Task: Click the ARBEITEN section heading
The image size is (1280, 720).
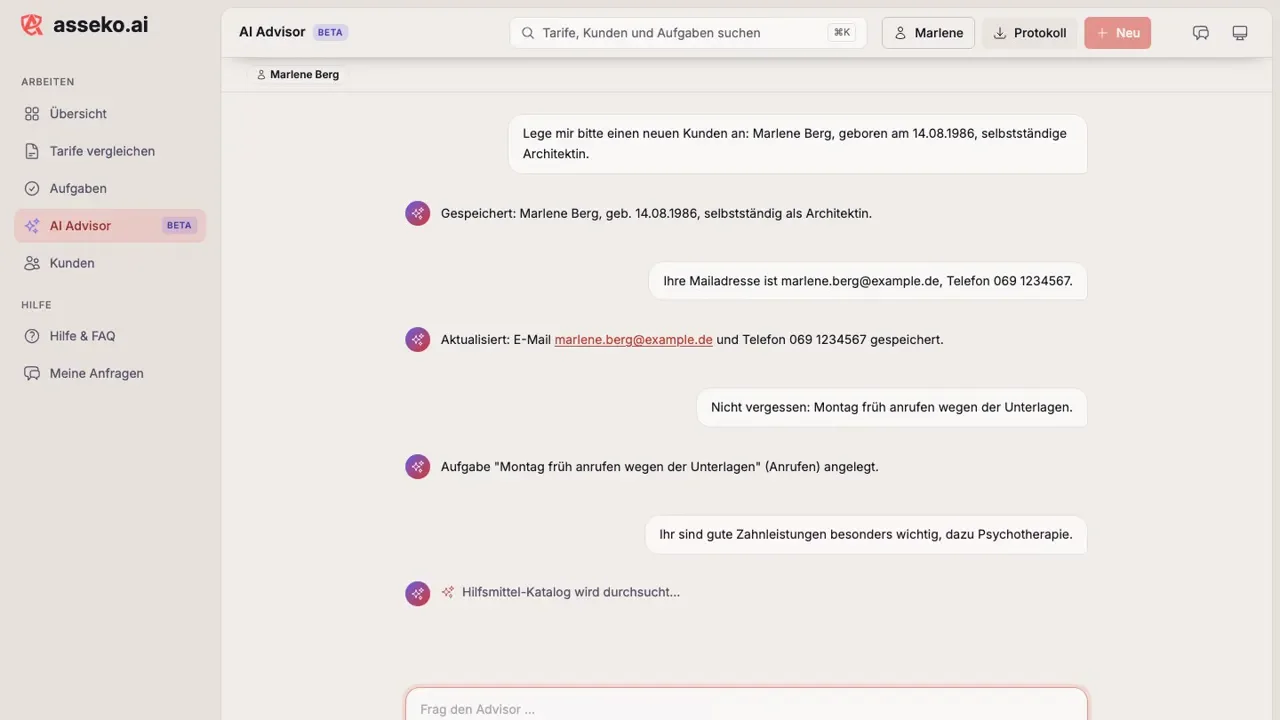Action: [x=48, y=82]
